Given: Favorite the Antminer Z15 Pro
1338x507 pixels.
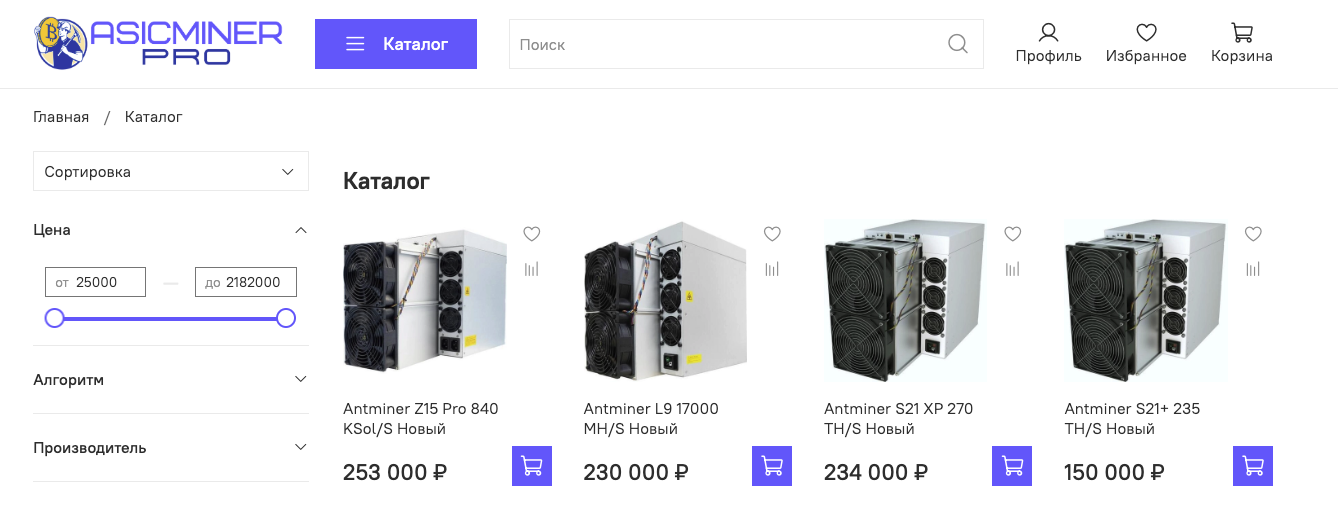Looking at the screenshot, I should (532, 234).
